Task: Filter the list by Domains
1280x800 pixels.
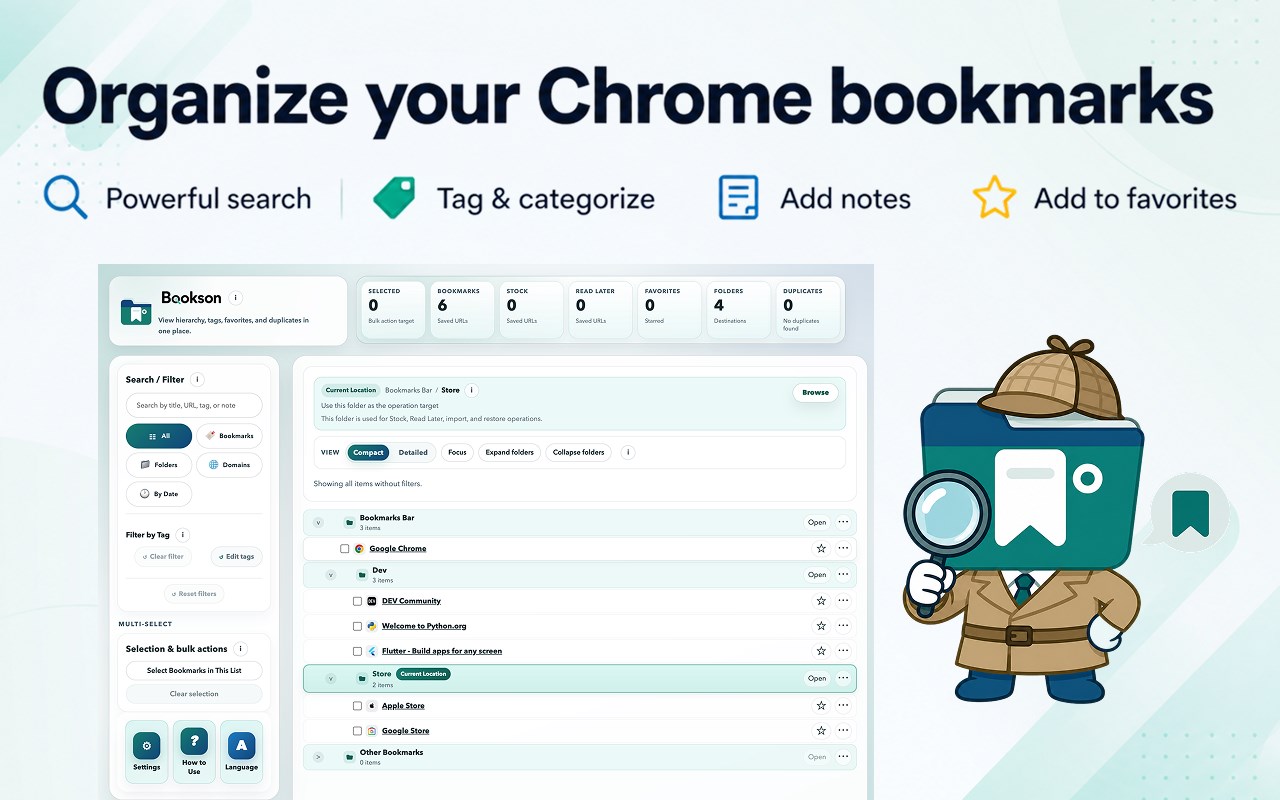Action: pos(230,465)
